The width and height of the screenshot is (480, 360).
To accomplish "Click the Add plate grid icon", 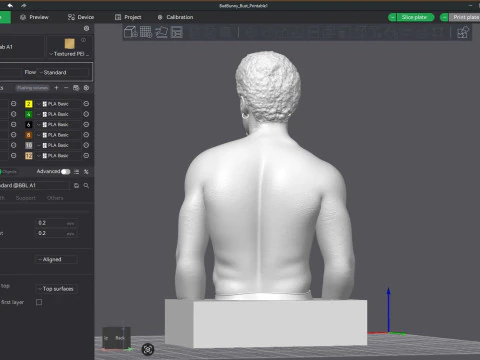I will [x=146, y=32].
